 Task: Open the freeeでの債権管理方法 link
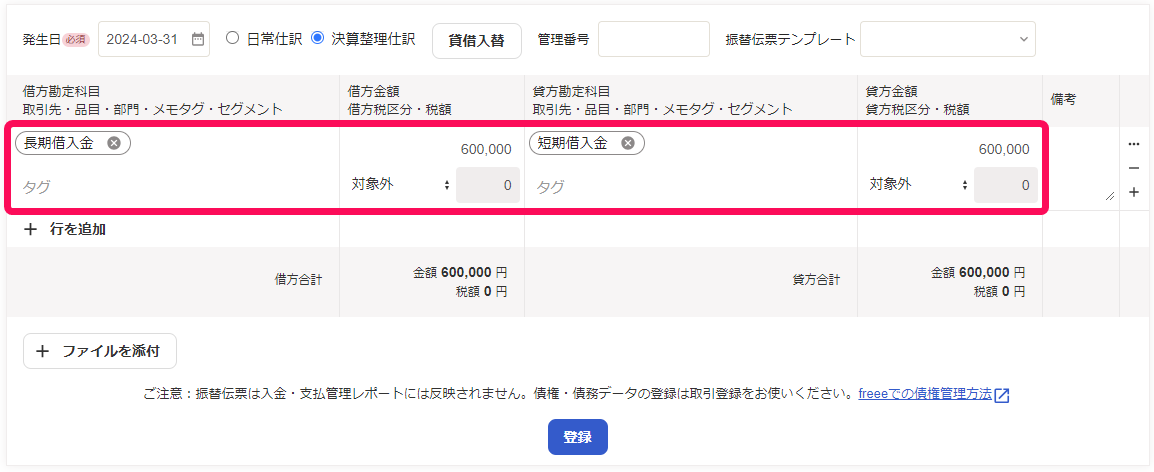pyautogui.click(x=925, y=394)
